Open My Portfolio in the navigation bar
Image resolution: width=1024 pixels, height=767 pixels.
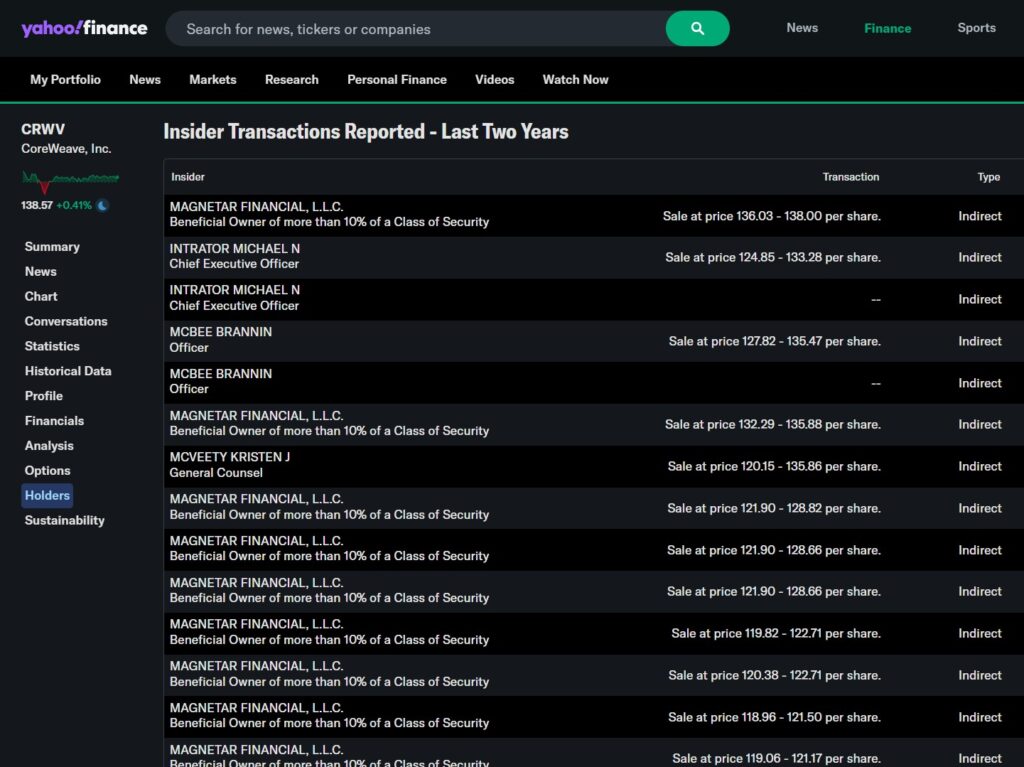coord(65,80)
